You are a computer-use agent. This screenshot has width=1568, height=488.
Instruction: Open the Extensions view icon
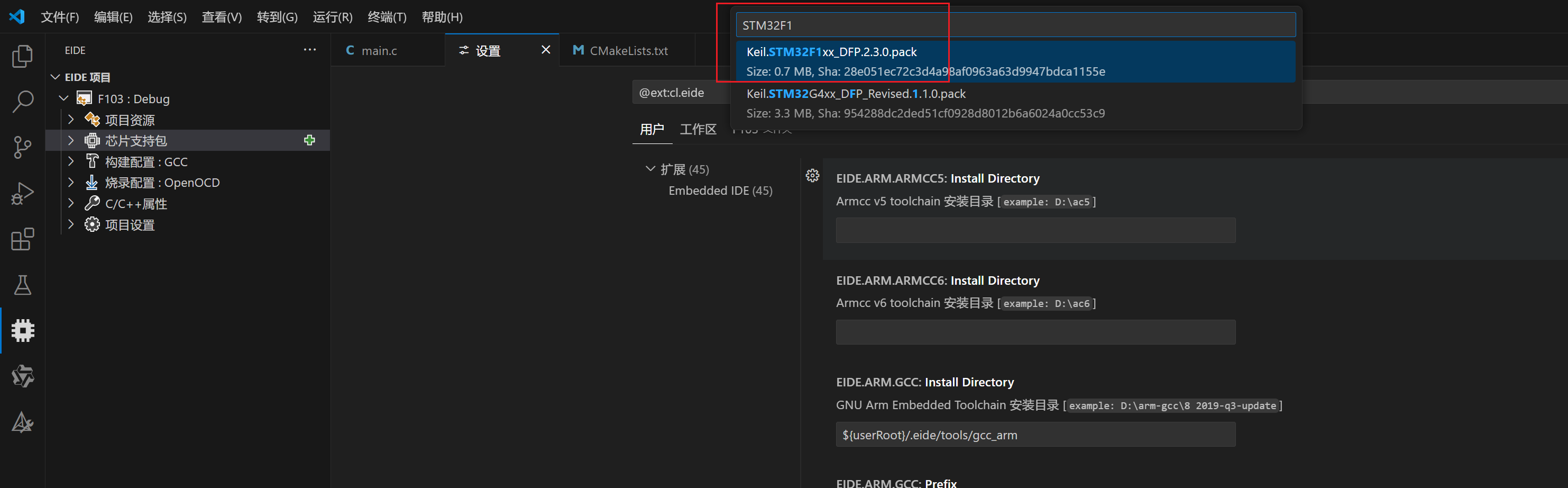(x=23, y=239)
